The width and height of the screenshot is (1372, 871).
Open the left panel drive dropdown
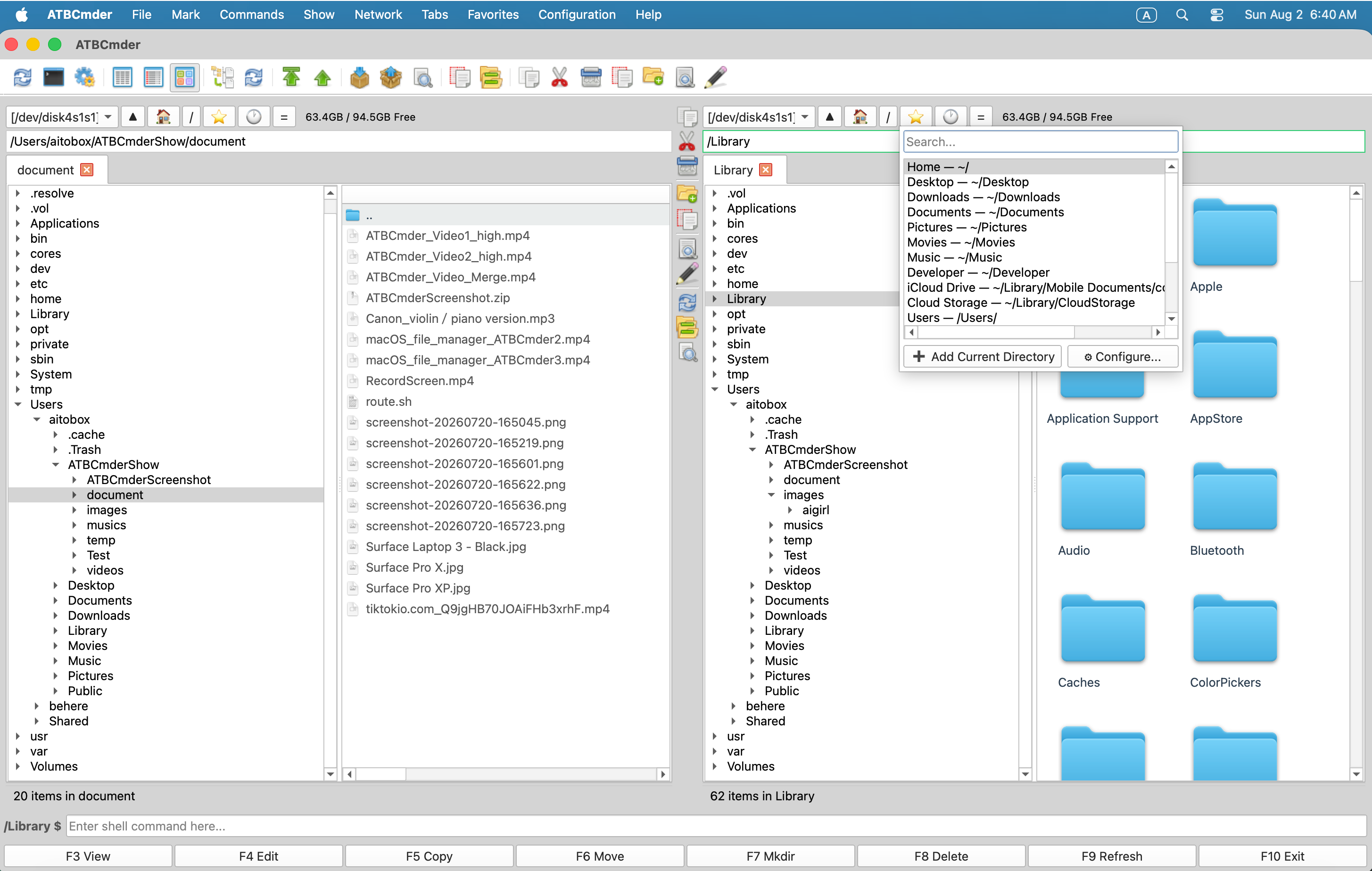[62, 117]
